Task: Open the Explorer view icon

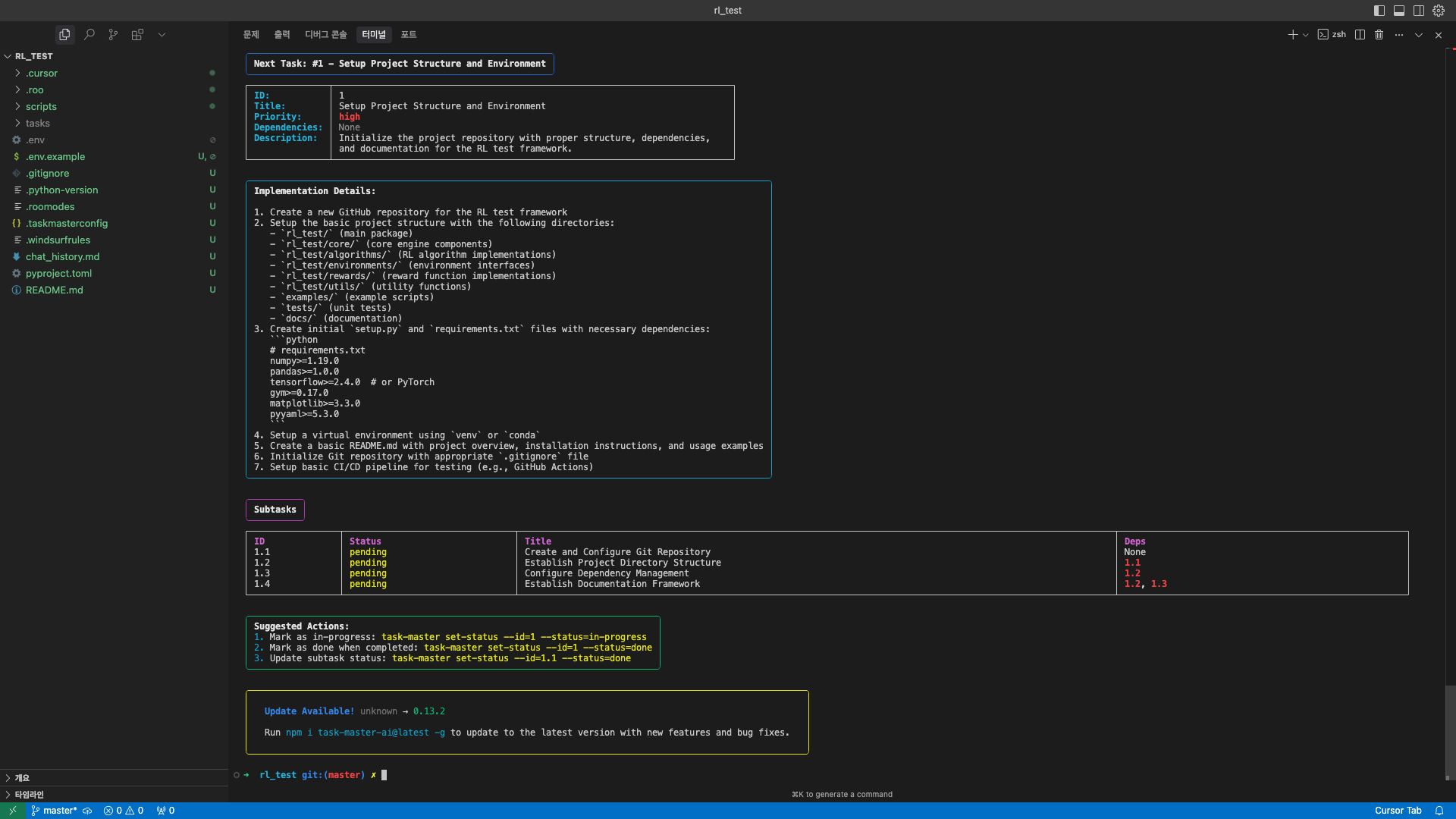Action: [64, 34]
